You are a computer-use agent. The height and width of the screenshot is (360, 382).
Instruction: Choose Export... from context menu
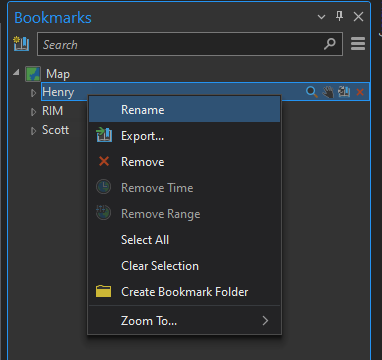[184, 136]
